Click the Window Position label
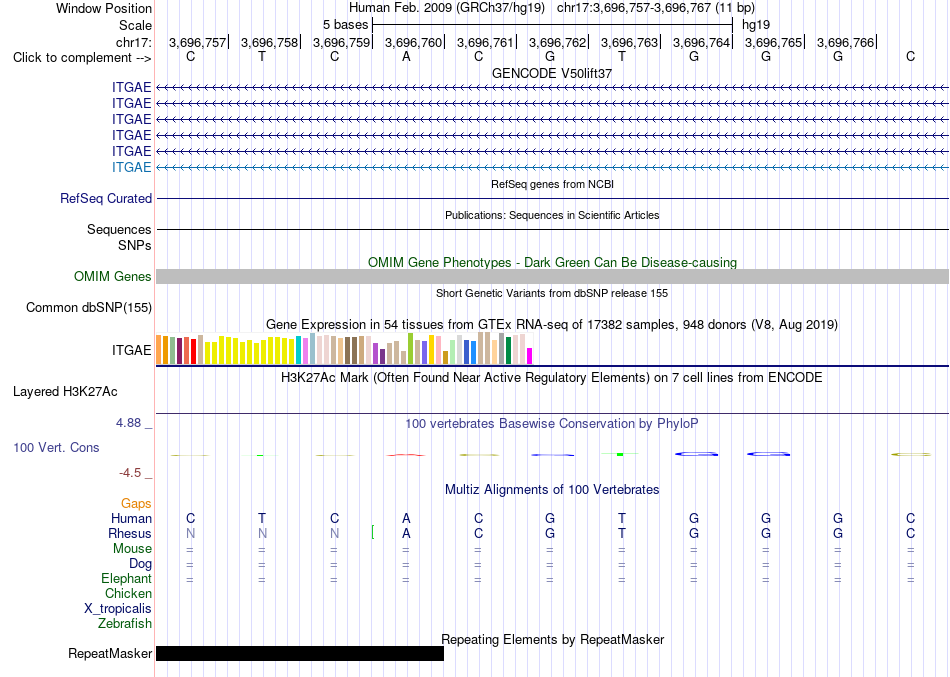 pos(104,8)
